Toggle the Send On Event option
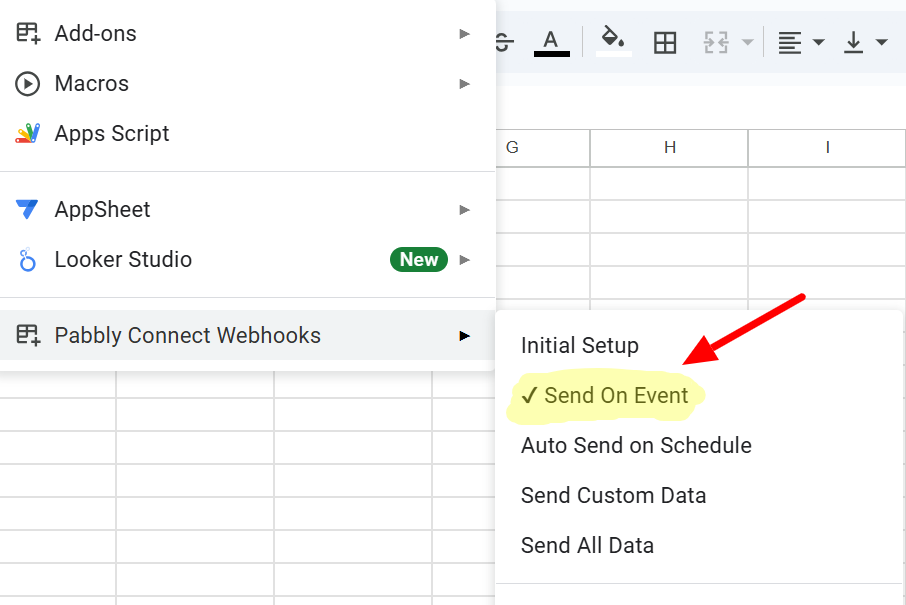906x605 pixels. pos(606,395)
